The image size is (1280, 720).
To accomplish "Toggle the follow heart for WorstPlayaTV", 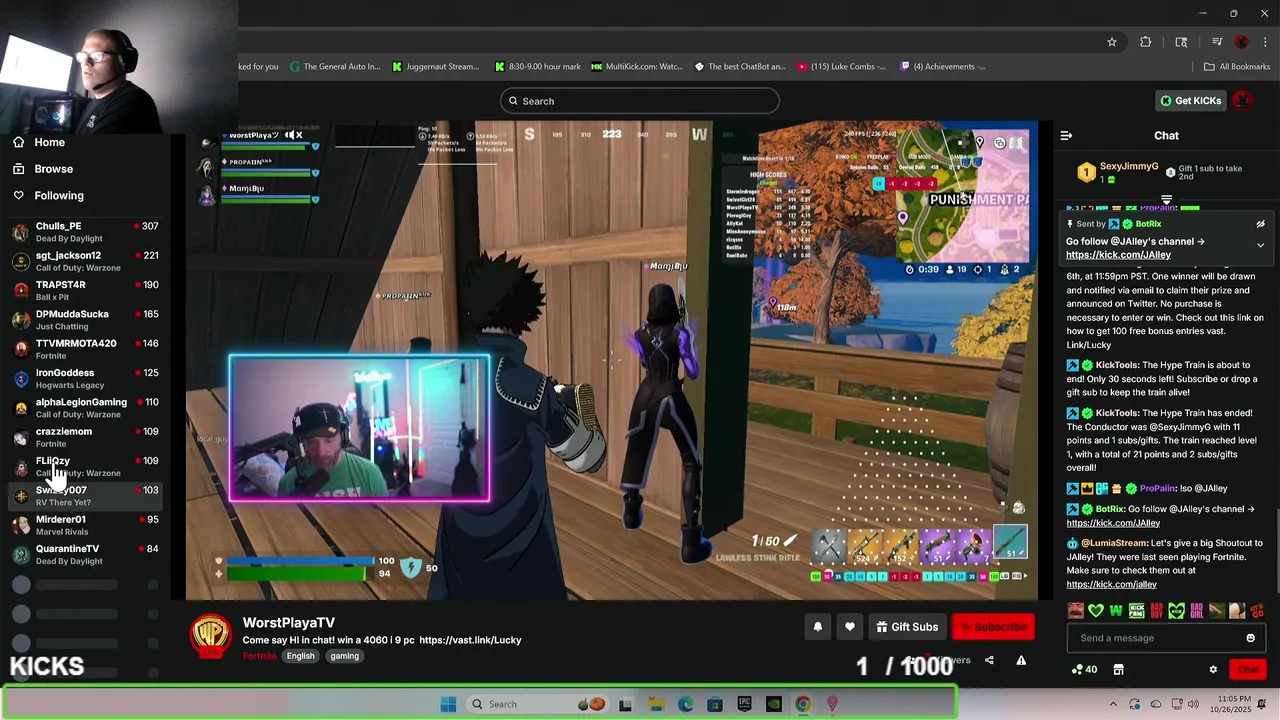I will tap(849, 627).
